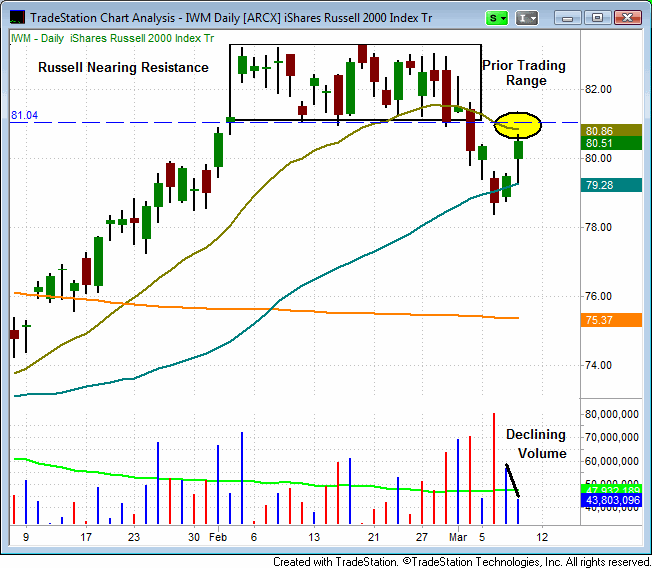The image size is (652, 568).
Task: Click the 60,000,000 volume axis label
Action: 611,461
